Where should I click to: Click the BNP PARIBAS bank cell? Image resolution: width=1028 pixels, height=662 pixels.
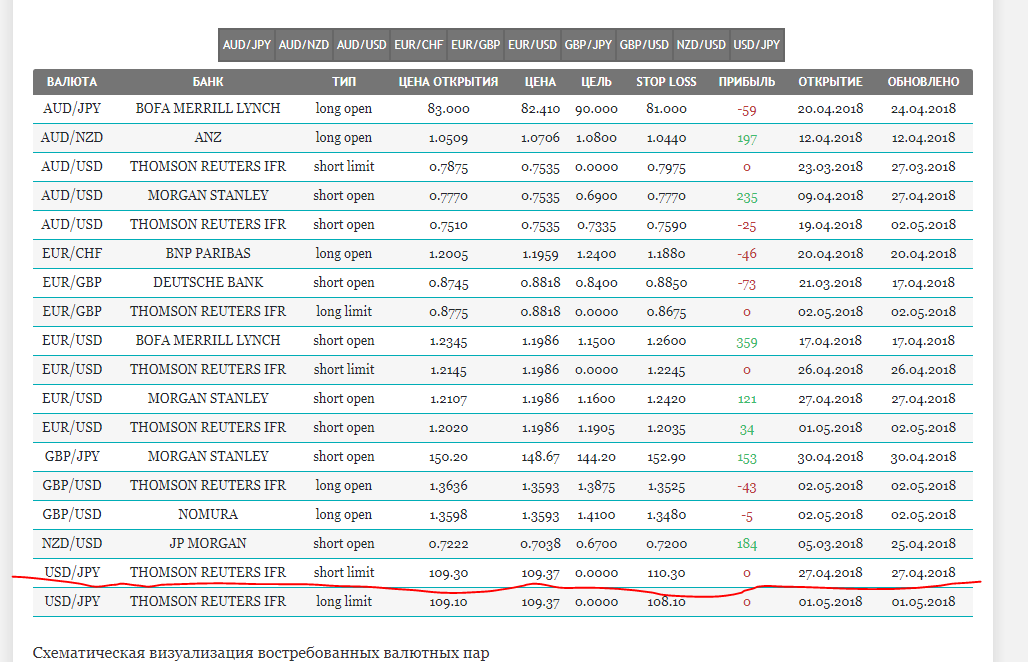208,254
